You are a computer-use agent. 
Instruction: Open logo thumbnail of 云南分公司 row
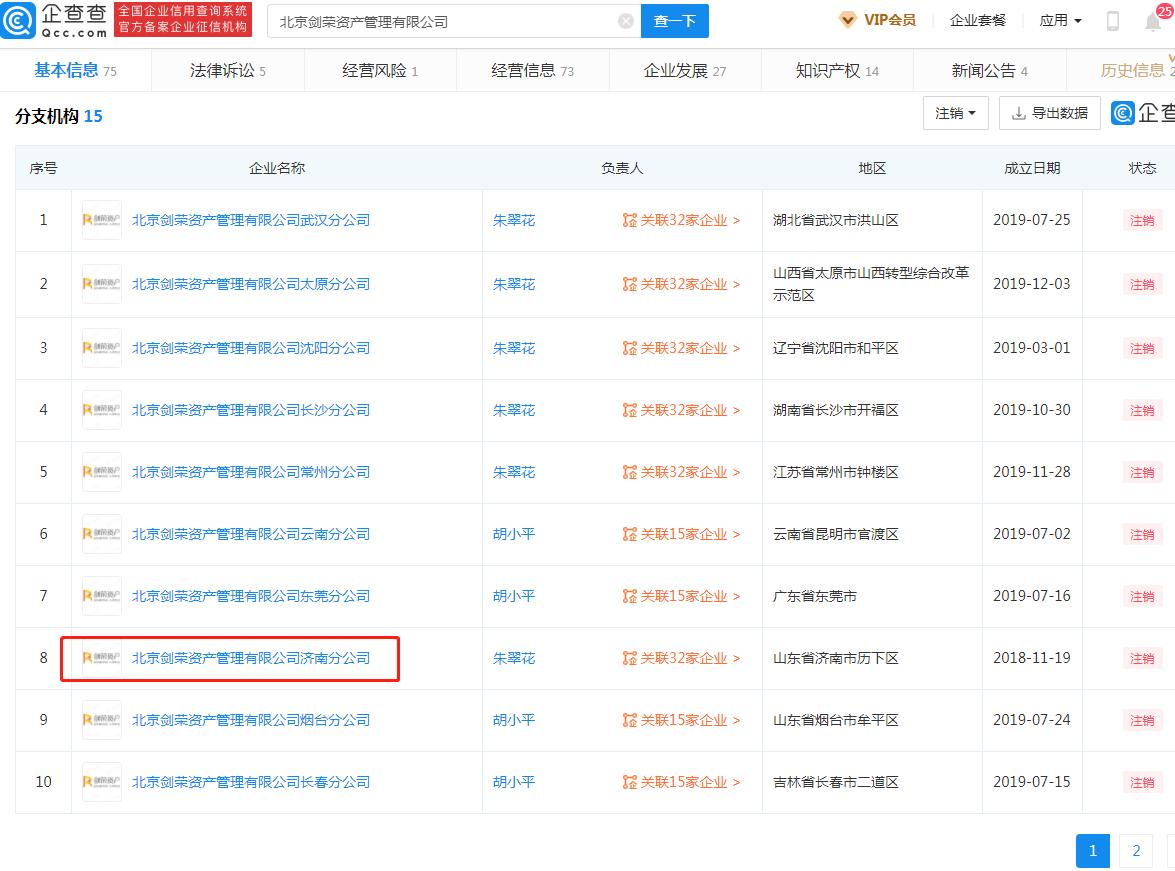tap(101, 534)
